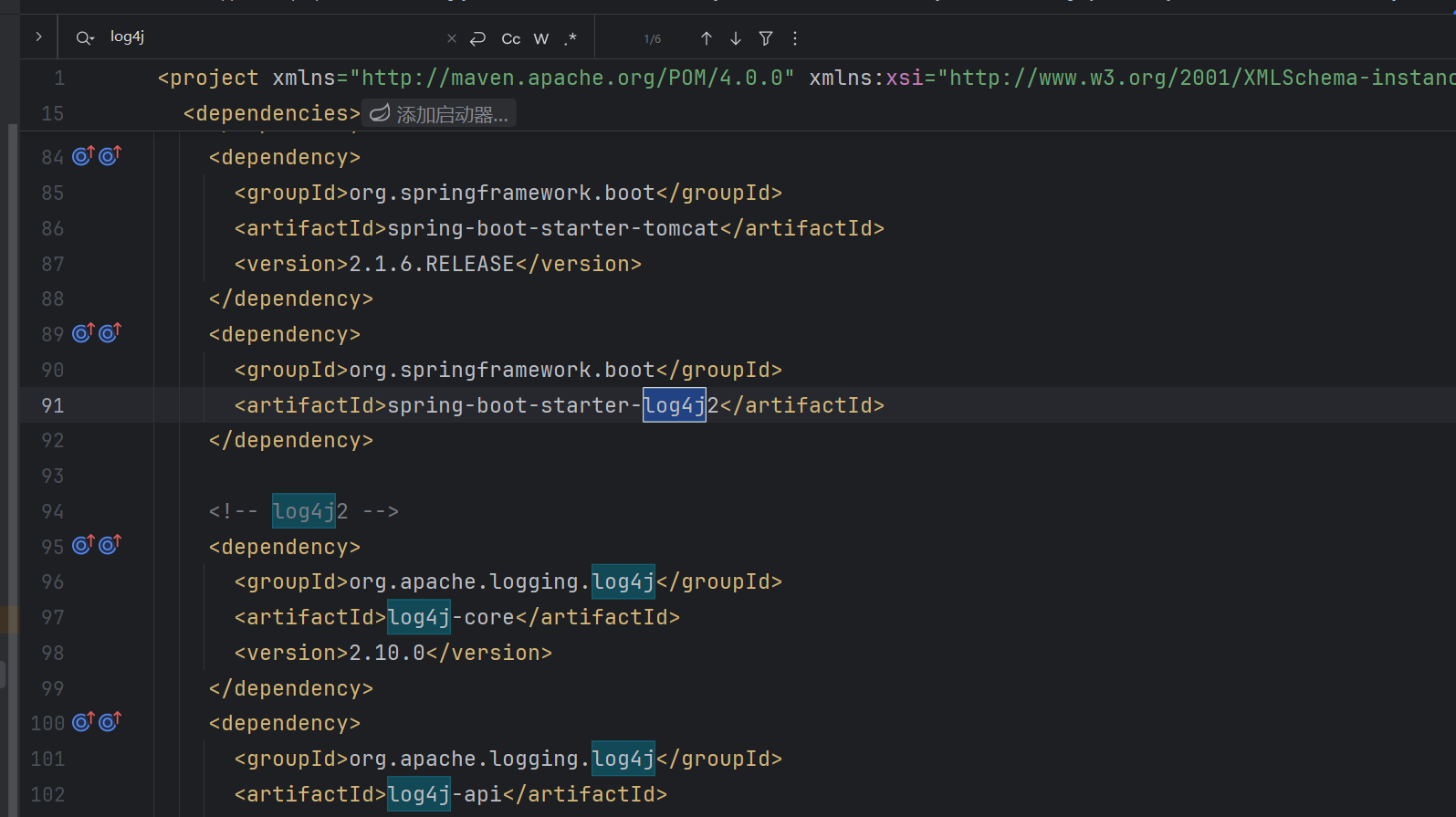The height and width of the screenshot is (817, 1456).
Task: Click line number 91 in gutter
Action: click(x=52, y=405)
